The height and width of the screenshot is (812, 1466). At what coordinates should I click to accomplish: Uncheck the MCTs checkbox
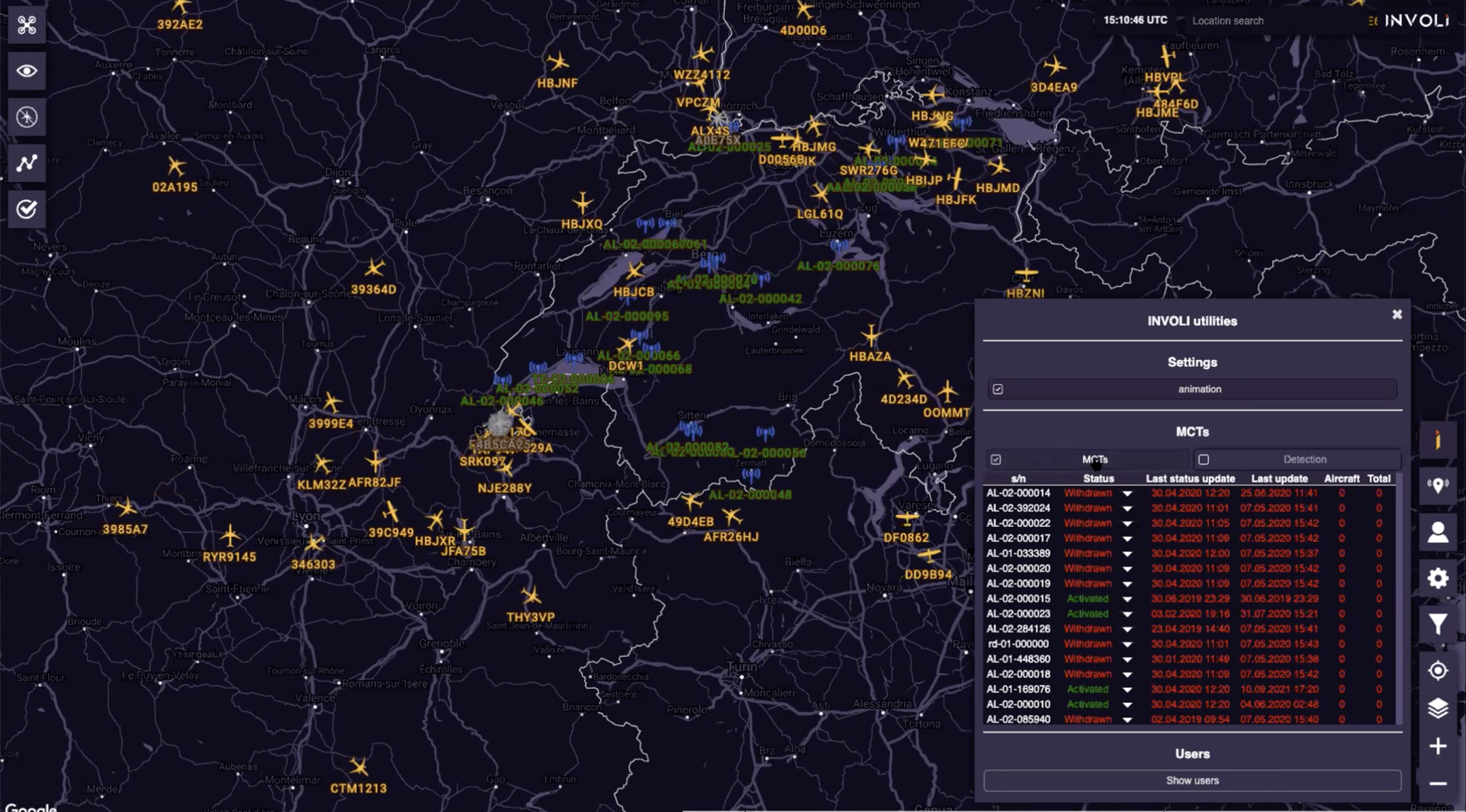tap(996, 459)
